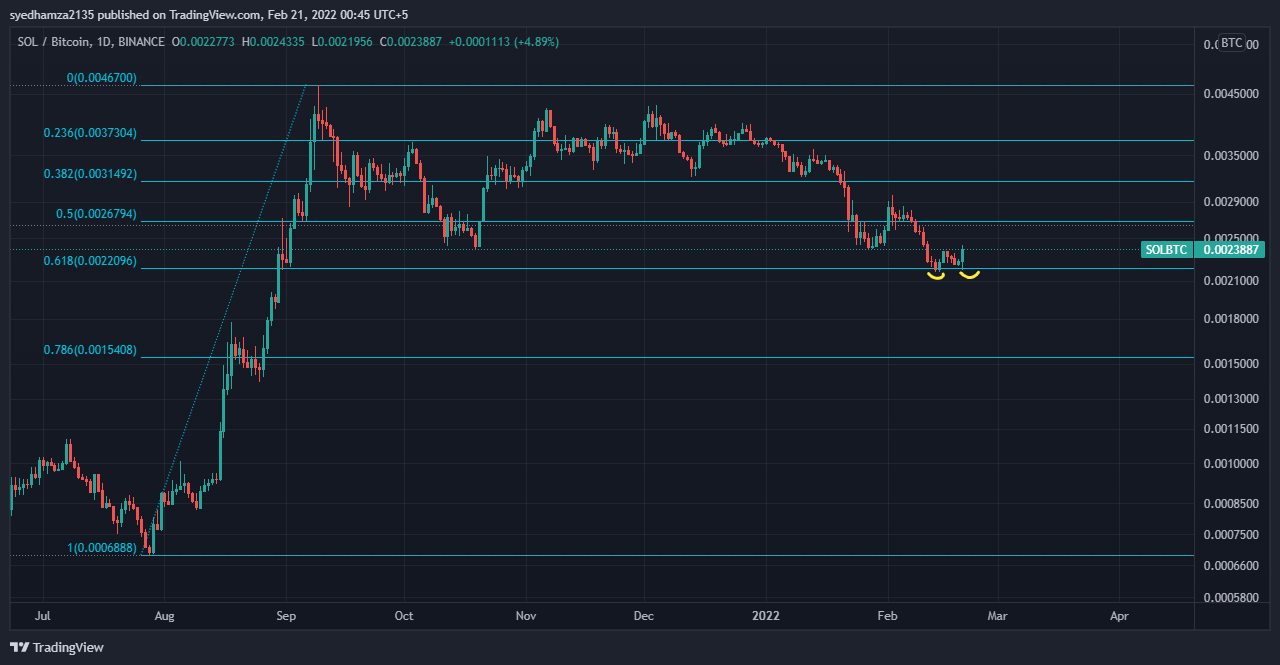Click the Apr label on the time axis

[x=1119, y=616]
